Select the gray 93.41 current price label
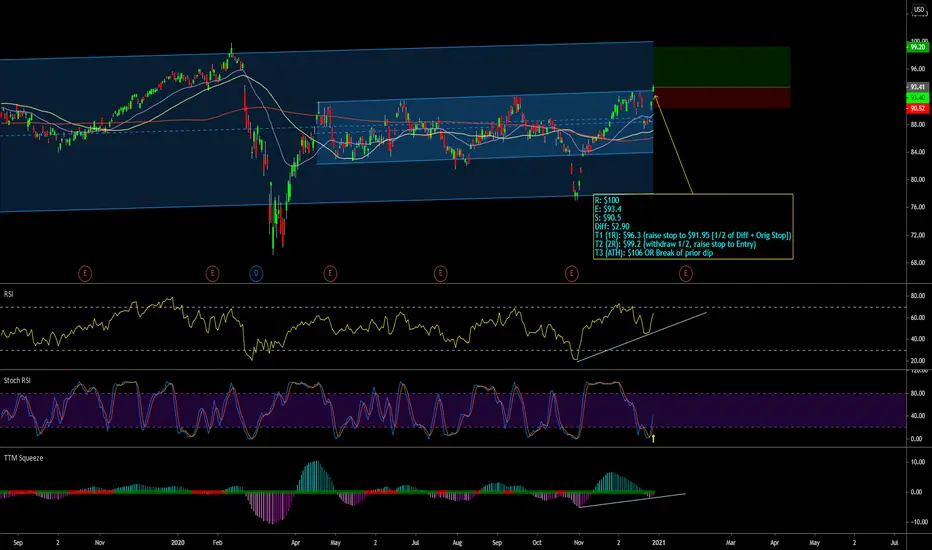This screenshot has width=932, height=550. pyautogui.click(x=918, y=87)
